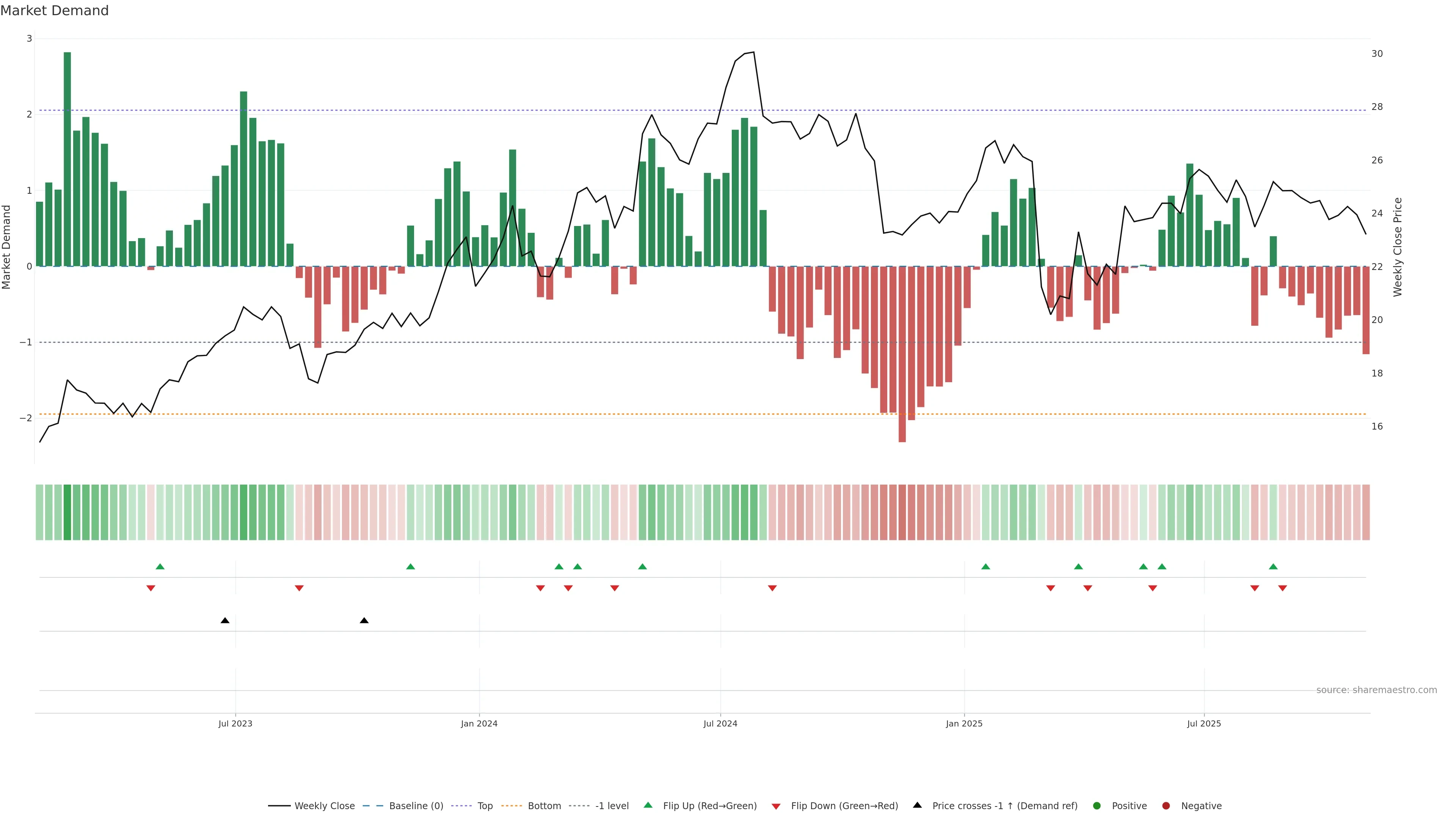
Task: Click the darkest green heatmap strip cell
Action: coord(67,512)
